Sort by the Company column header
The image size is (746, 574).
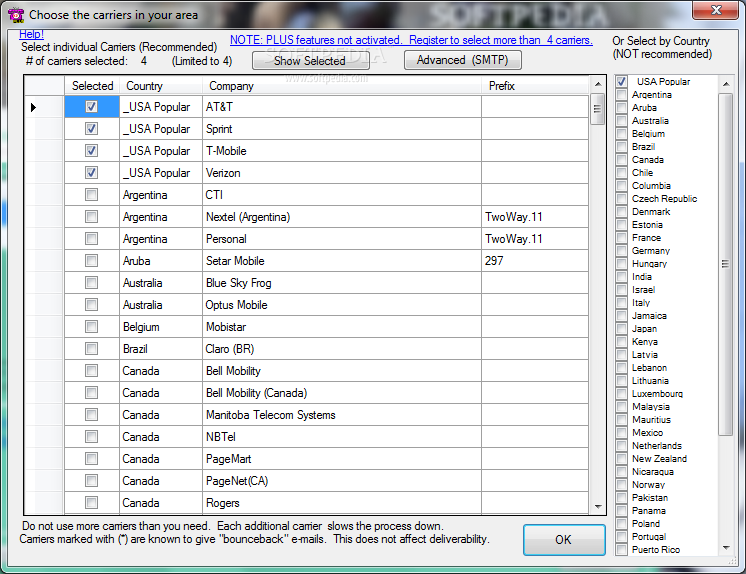(342, 86)
